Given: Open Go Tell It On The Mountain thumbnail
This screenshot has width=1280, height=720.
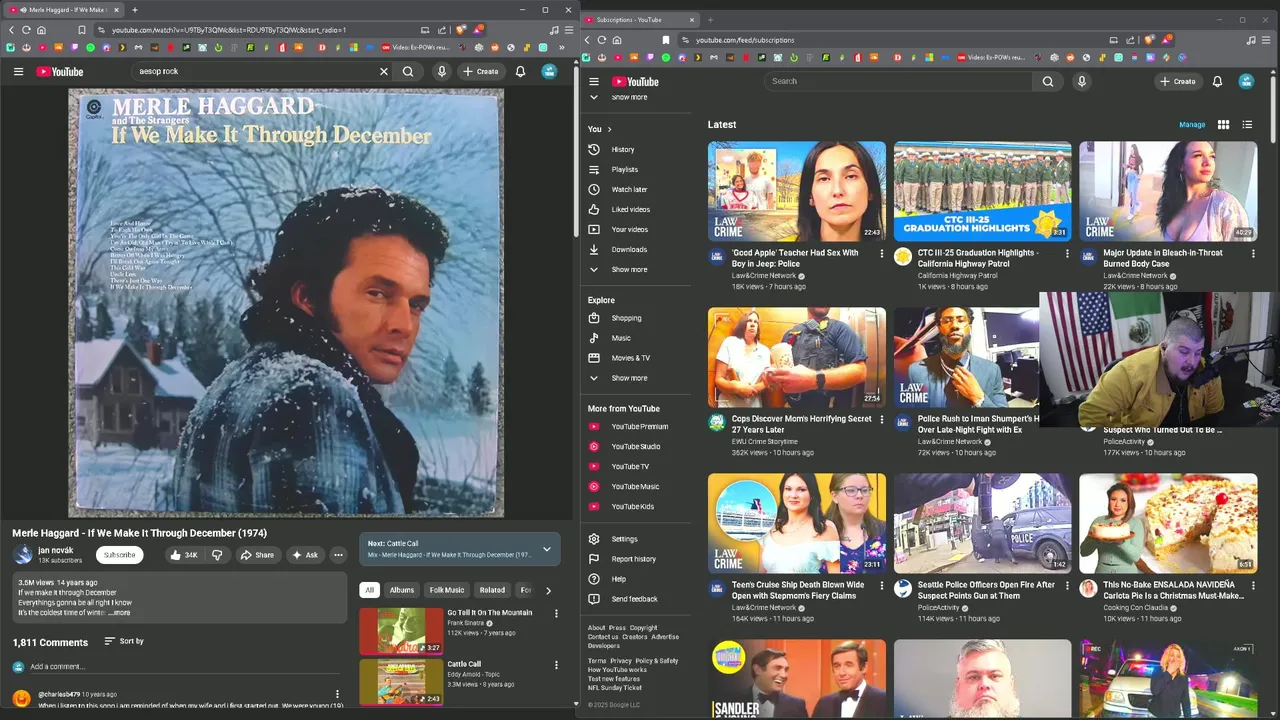Looking at the screenshot, I should click(401, 630).
